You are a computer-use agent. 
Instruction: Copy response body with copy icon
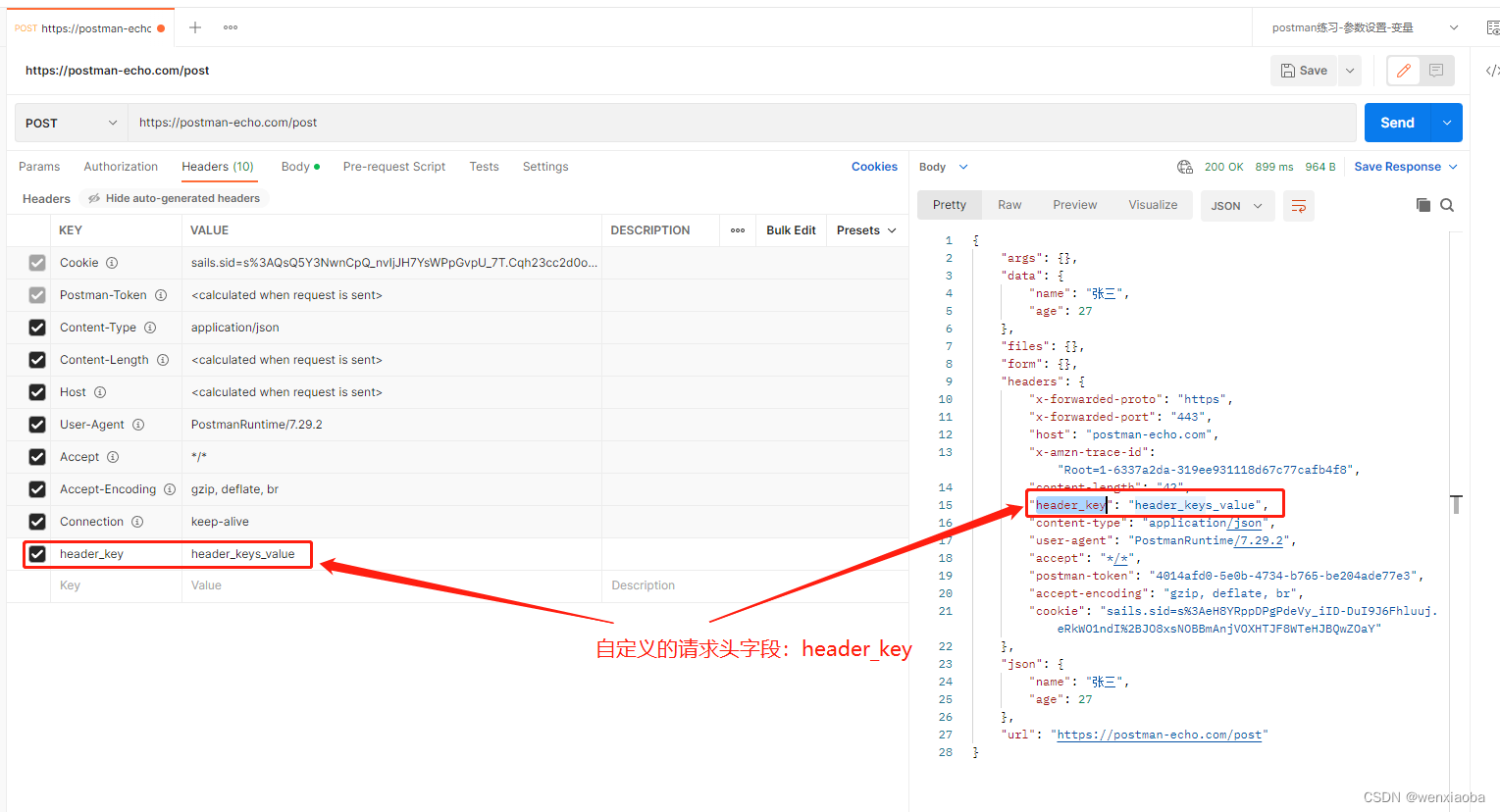click(x=1423, y=205)
